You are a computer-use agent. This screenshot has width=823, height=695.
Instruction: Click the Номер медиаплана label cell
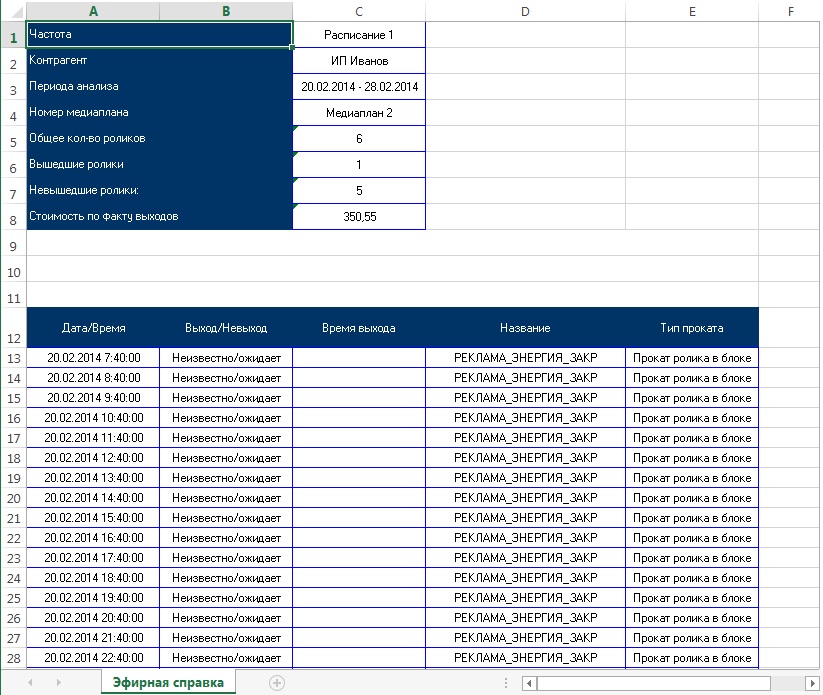tap(160, 112)
